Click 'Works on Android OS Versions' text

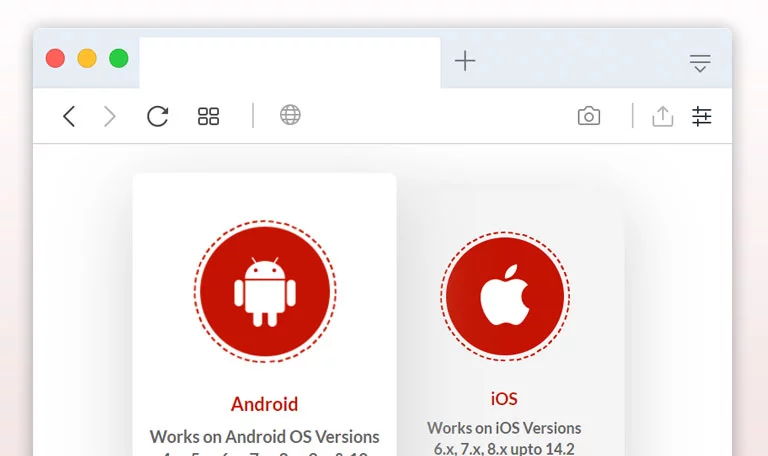tap(264, 436)
